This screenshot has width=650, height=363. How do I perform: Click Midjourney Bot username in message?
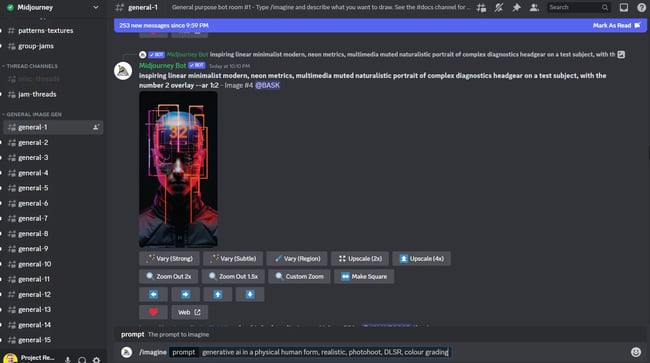tap(162, 65)
